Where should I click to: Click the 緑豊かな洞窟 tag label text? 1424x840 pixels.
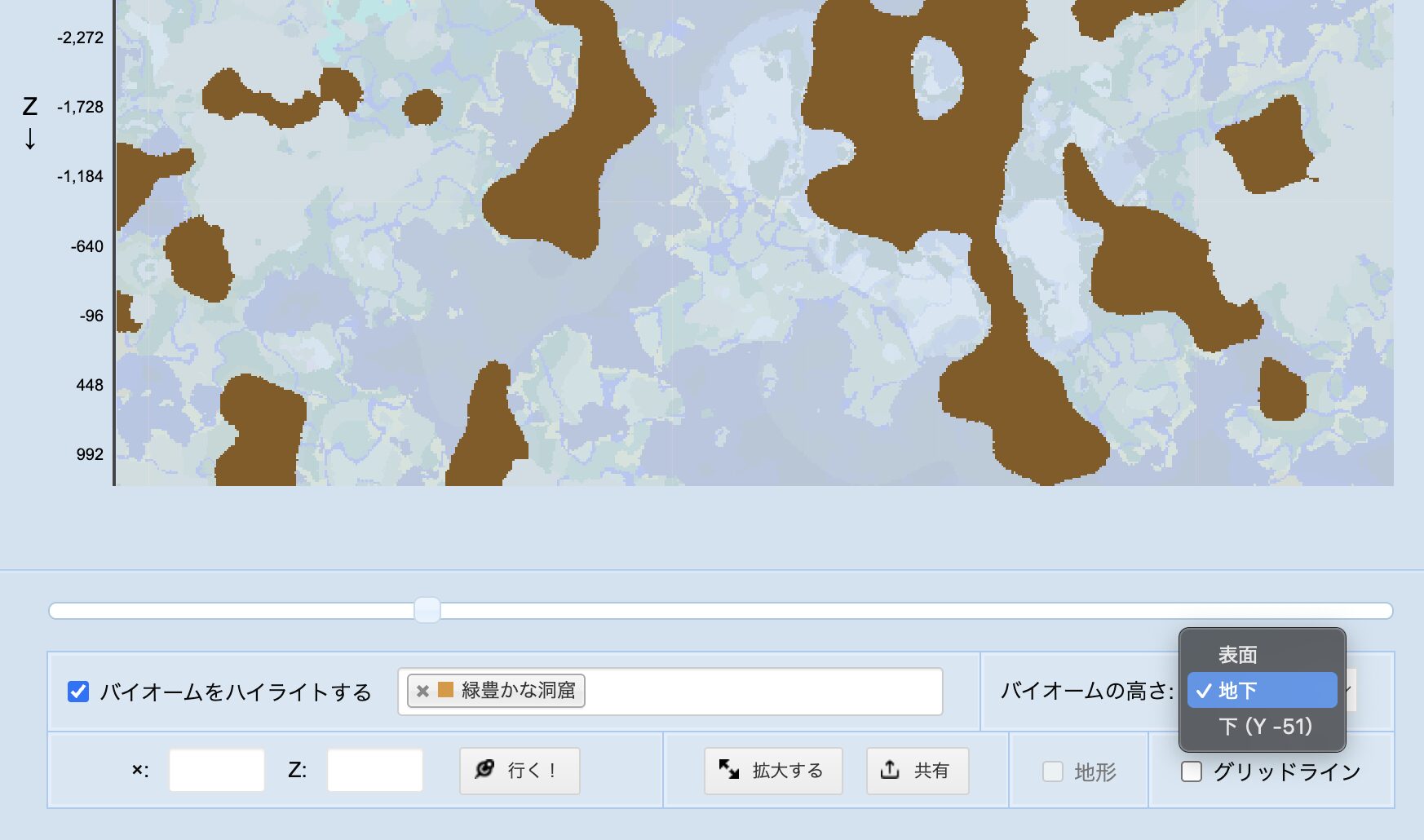518,691
